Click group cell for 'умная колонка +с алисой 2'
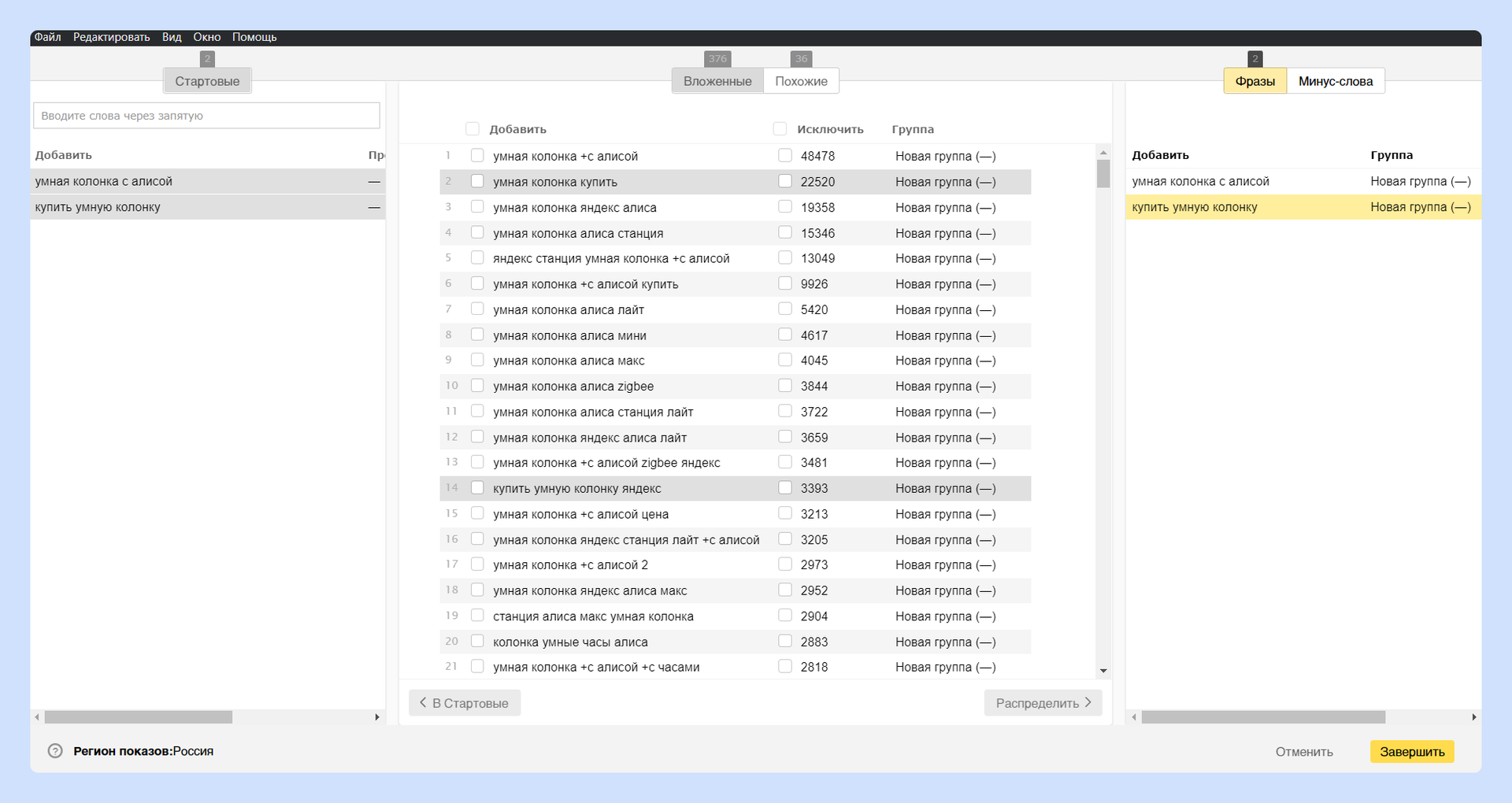The width and height of the screenshot is (1512, 803). [x=945, y=564]
